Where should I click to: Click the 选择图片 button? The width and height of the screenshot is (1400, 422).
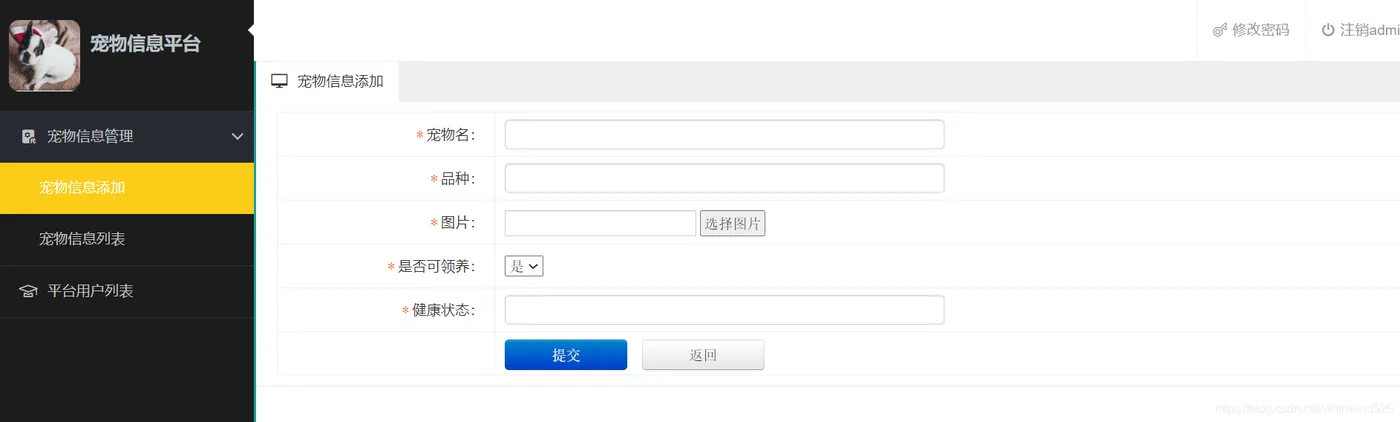pyautogui.click(x=732, y=223)
